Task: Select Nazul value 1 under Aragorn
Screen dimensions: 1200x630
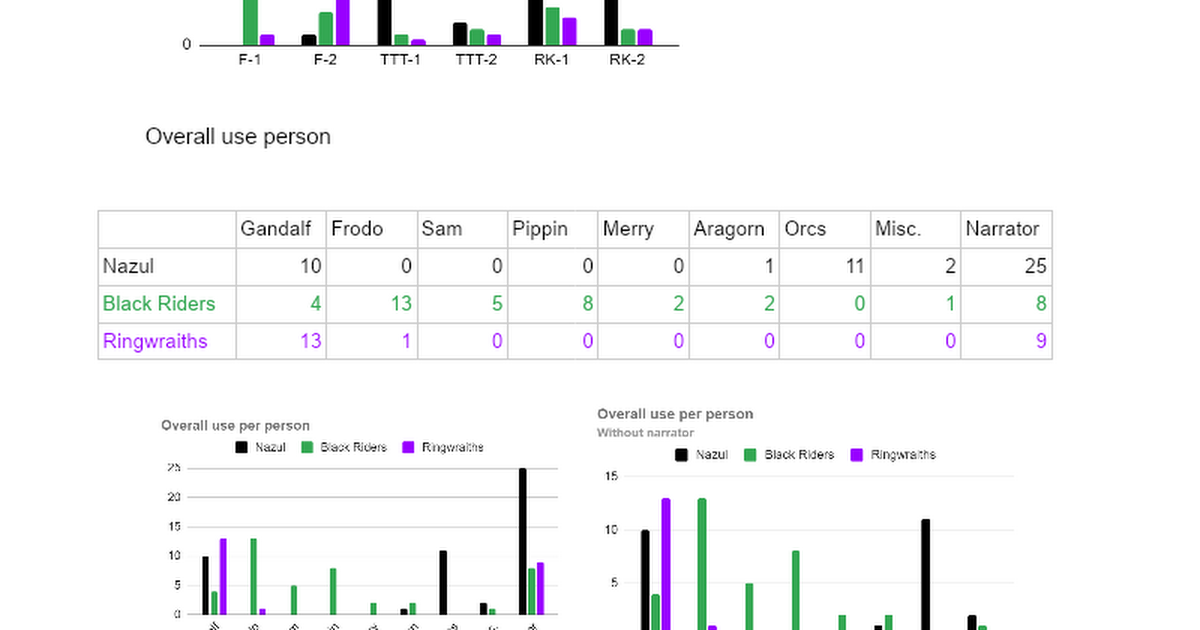Action: tap(734, 267)
